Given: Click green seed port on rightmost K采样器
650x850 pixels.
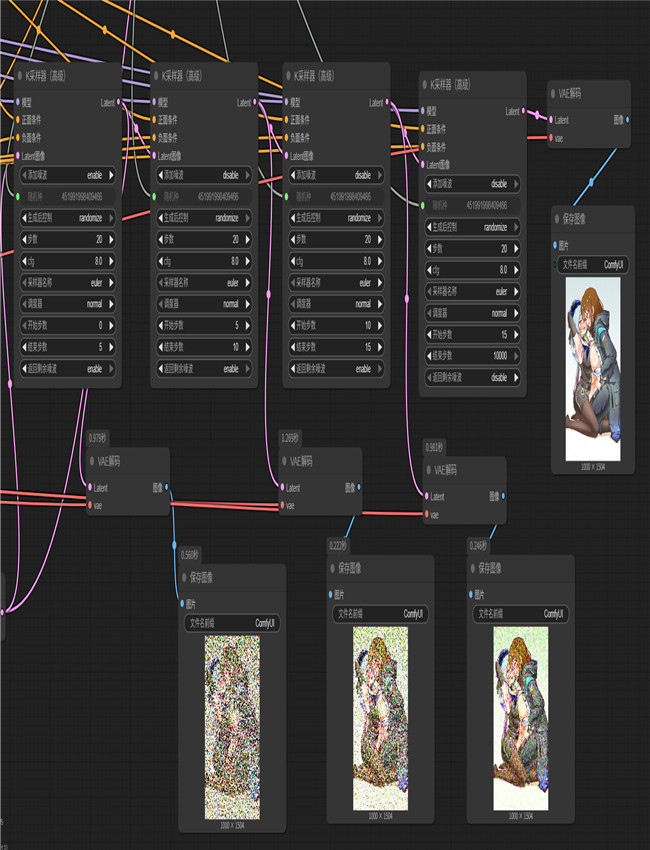Looking at the screenshot, I should [423, 205].
